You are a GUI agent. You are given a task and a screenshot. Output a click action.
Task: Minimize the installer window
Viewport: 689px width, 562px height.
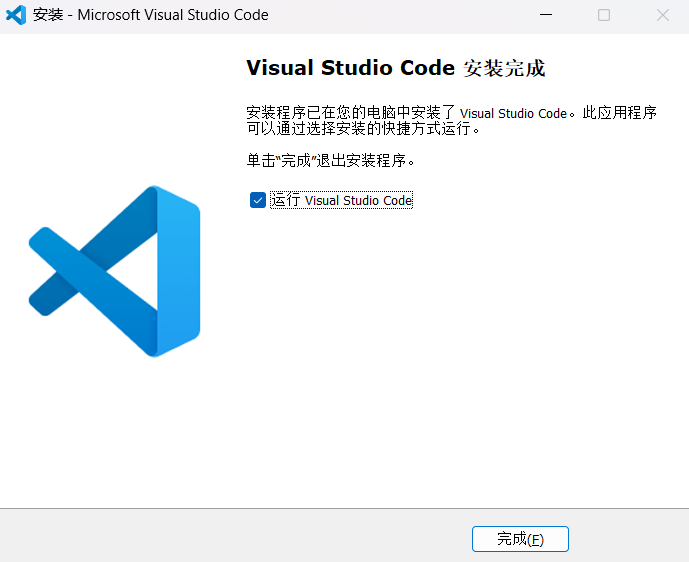coord(545,15)
